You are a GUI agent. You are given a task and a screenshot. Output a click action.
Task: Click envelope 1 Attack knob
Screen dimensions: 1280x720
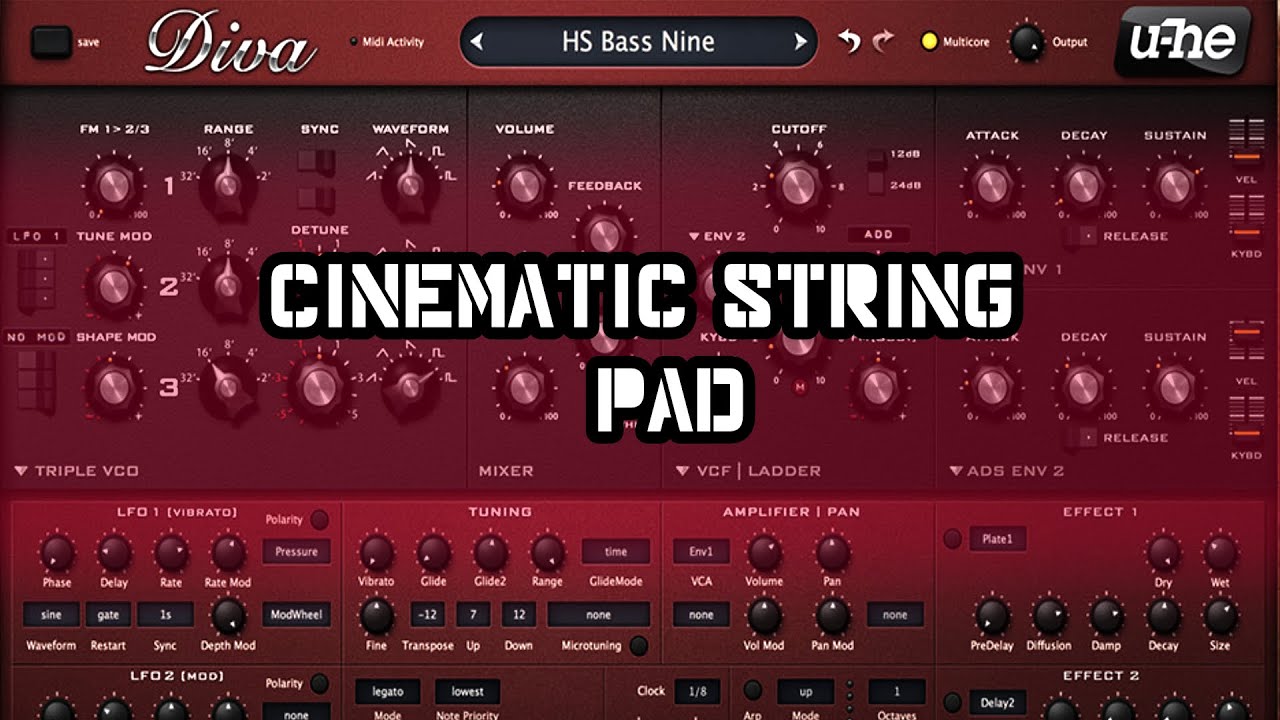tap(991, 184)
